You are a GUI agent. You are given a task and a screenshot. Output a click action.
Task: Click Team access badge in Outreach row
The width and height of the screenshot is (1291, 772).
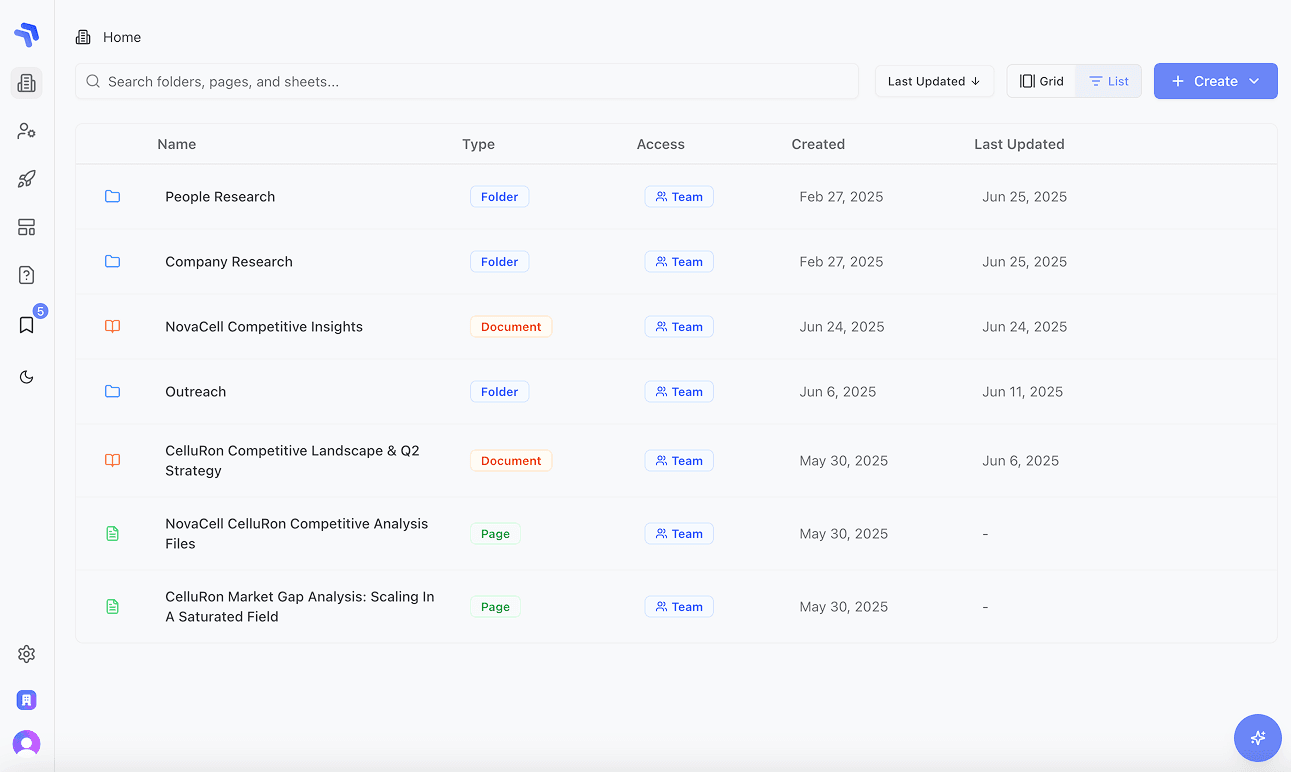tap(679, 392)
